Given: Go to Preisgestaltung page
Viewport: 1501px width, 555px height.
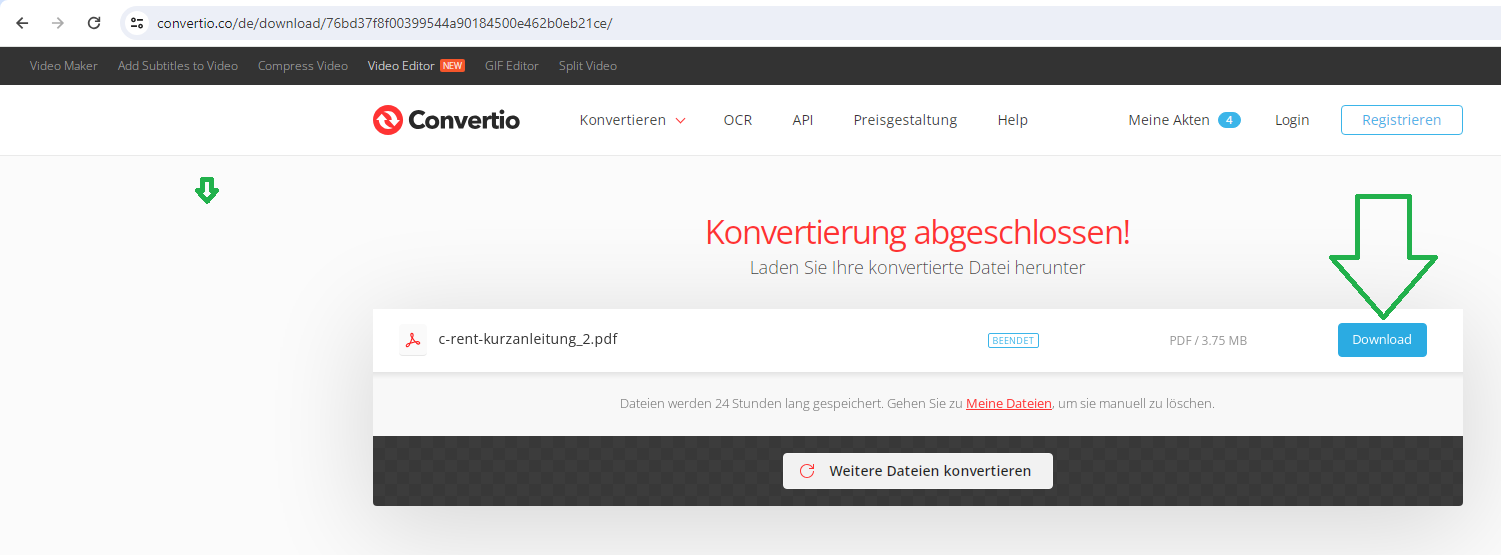Looking at the screenshot, I should (905, 120).
